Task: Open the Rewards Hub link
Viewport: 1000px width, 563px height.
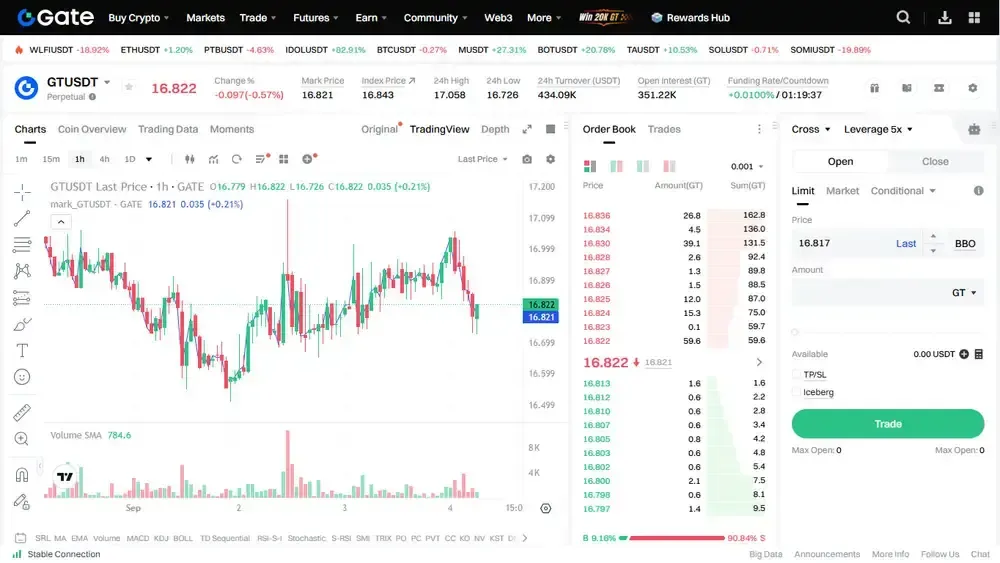Action: [x=691, y=18]
